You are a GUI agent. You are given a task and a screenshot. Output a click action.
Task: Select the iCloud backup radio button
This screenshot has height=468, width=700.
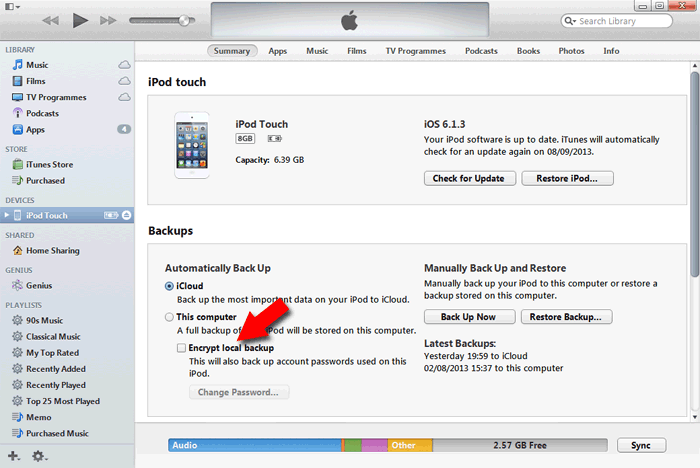pyautogui.click(x=169, y=286)
